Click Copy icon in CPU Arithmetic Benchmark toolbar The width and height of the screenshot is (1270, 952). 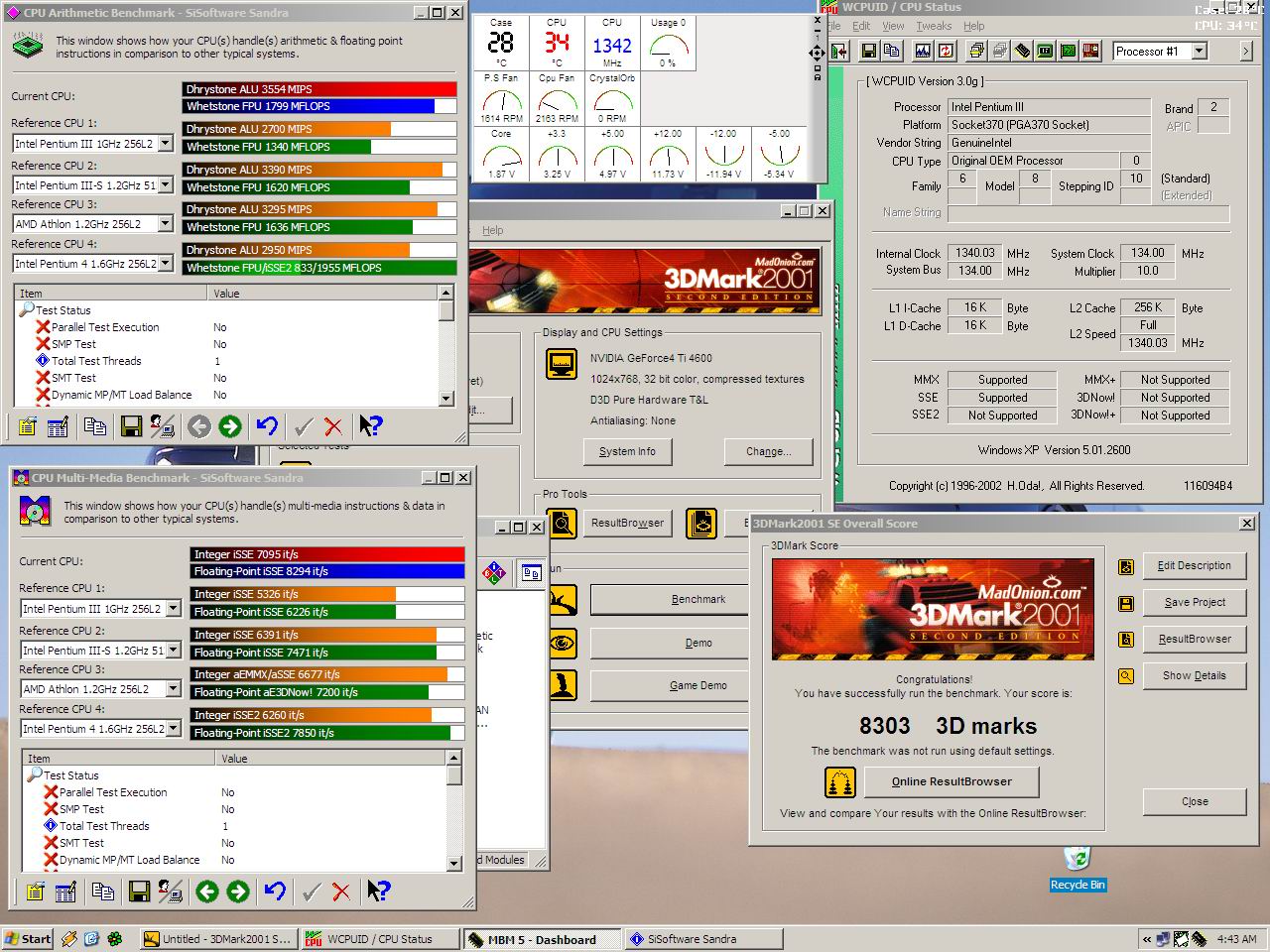95,426
